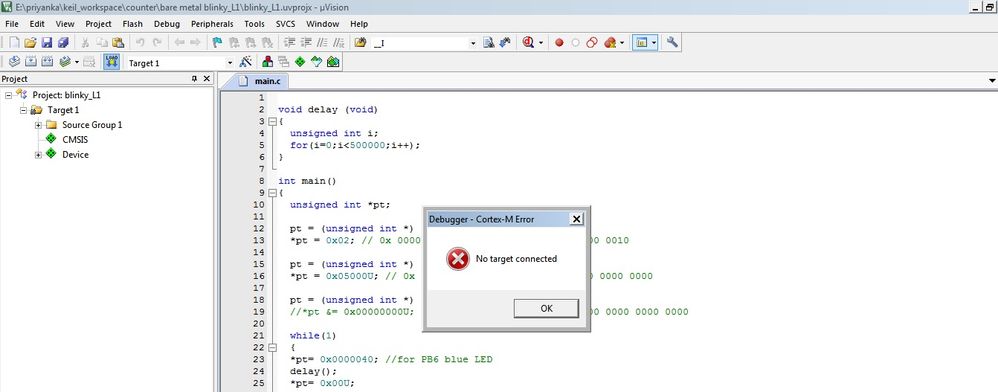The width and height of the screenshot is (998, 392).
Task: Click the Build target icon
Action: tap(31, 62)
